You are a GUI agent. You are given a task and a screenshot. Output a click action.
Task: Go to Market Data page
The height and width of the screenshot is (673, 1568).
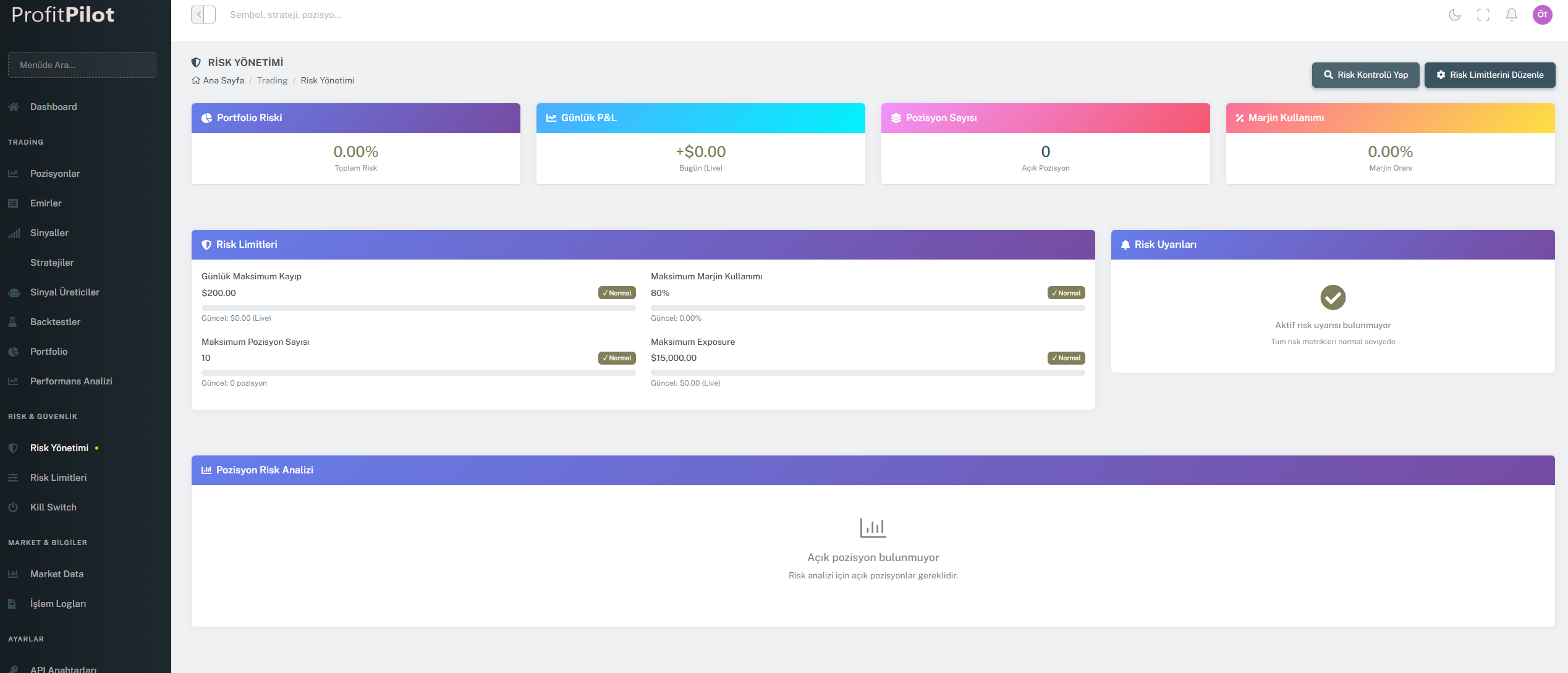coord(57,574)
